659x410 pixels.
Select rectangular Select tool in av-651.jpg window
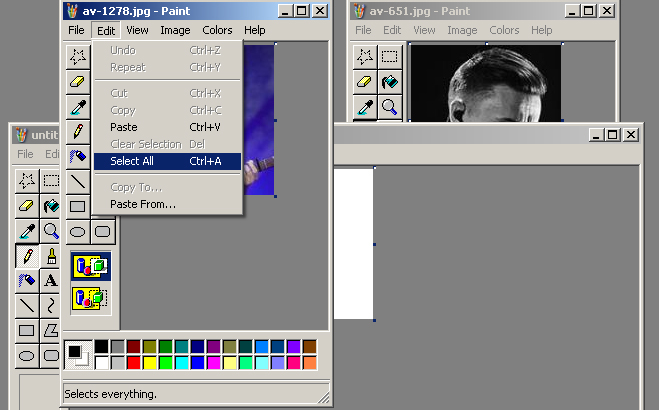390,56
